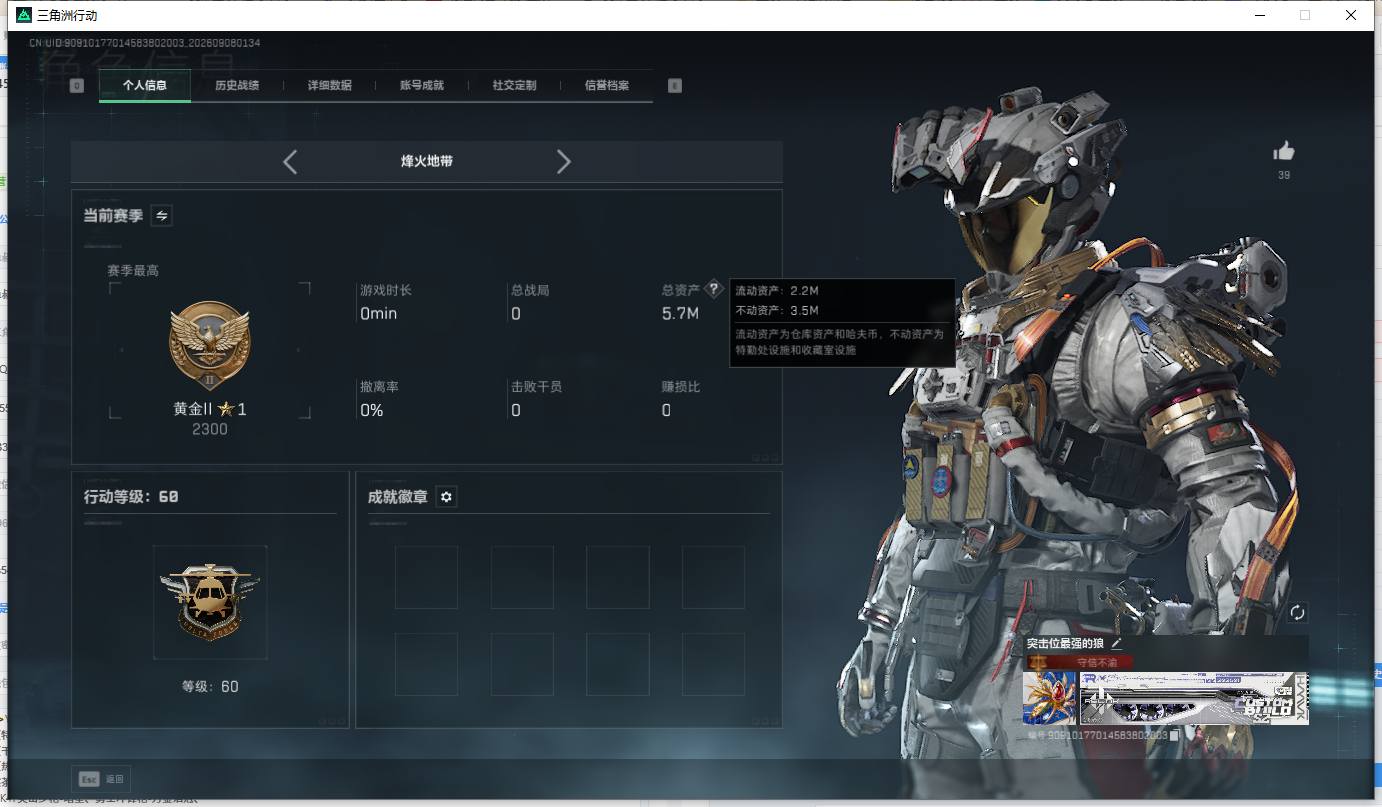Click the level 60 helicopter badge
1382x807 pixels.
pos(210,601)
